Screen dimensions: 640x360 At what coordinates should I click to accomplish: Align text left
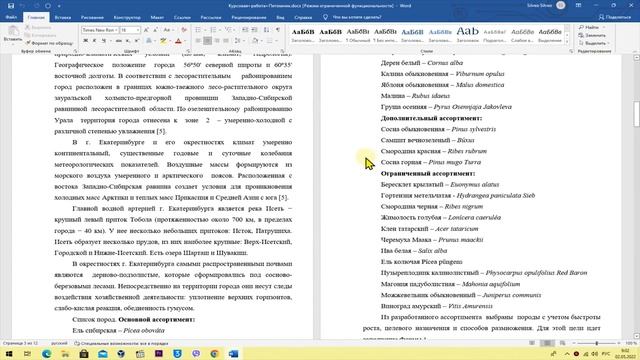[198, 41]
